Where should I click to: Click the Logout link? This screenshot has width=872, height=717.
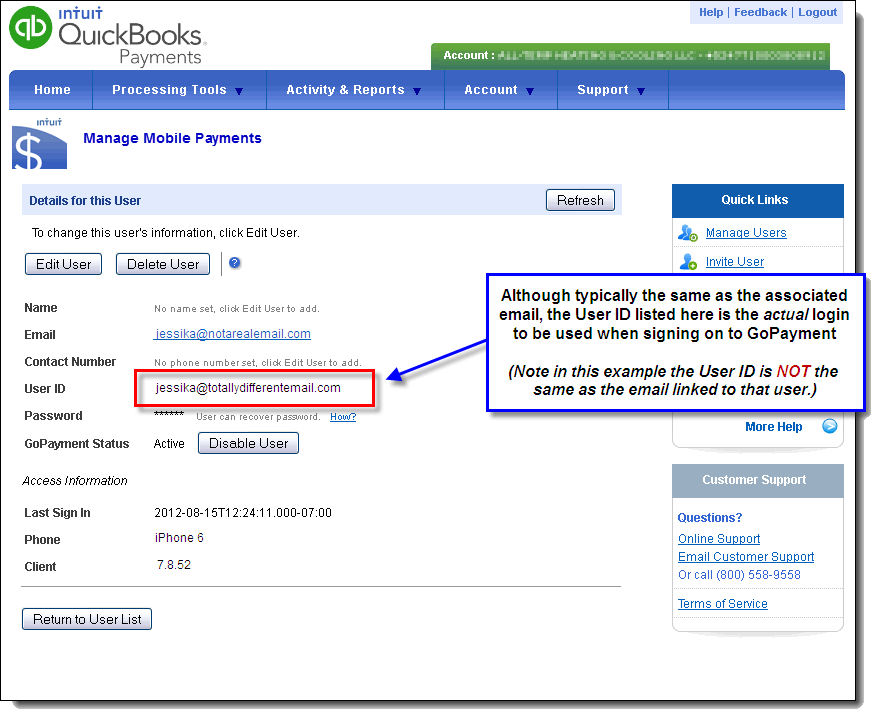[x=818, y=12]
